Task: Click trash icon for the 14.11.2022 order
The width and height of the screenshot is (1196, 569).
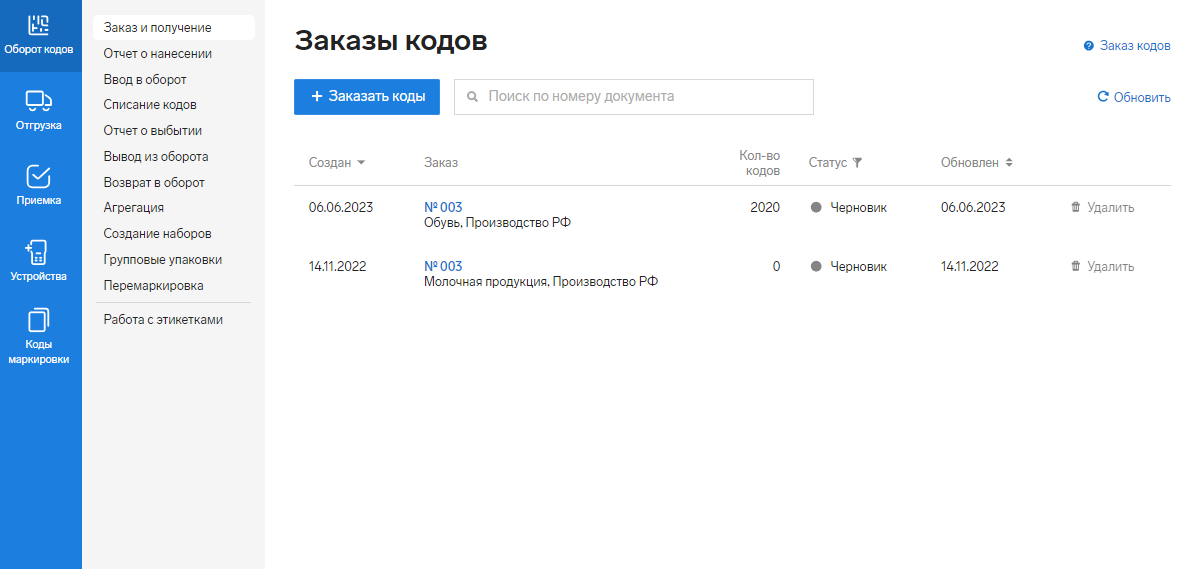Action: click(1075, 266)
